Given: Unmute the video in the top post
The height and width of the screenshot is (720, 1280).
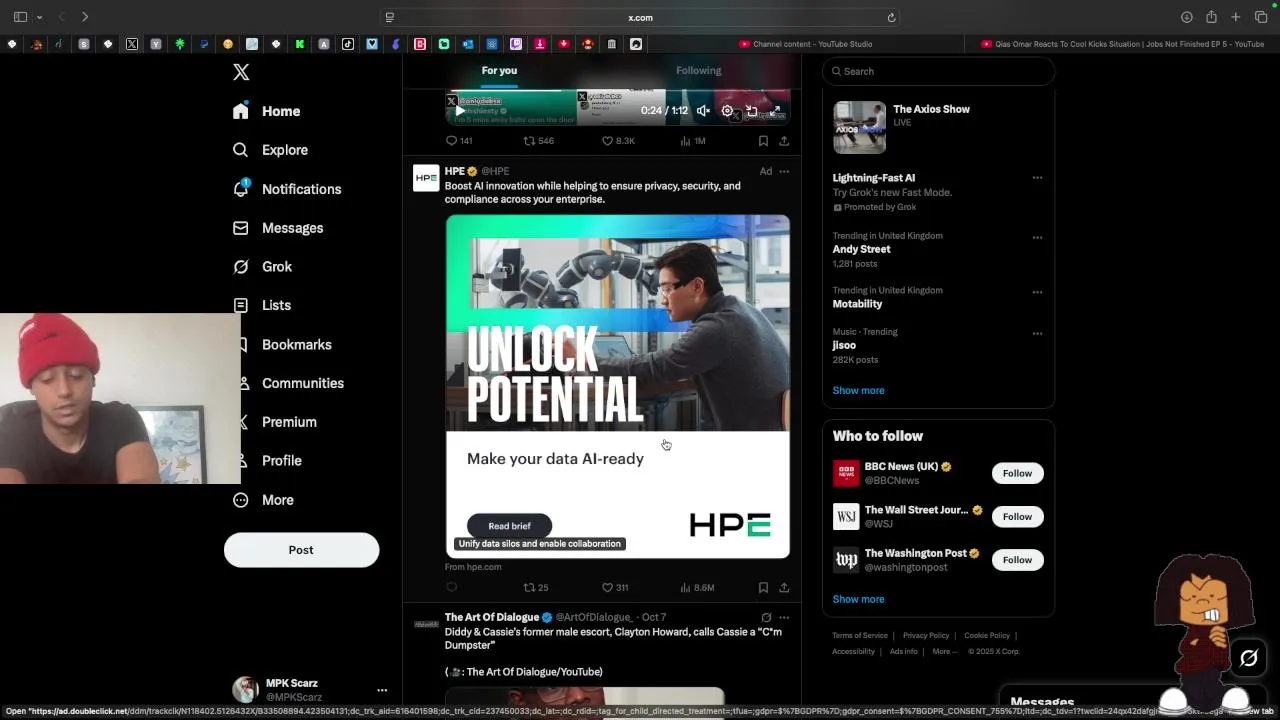Looking at the screenshot, I should point(703,111).
